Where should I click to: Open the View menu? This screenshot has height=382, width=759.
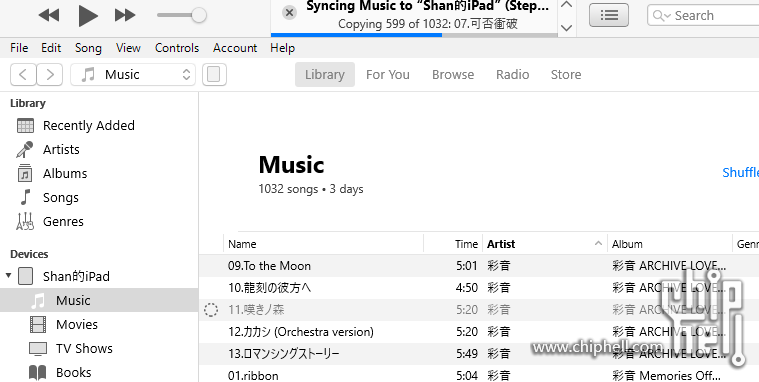[x=128, y=48]
